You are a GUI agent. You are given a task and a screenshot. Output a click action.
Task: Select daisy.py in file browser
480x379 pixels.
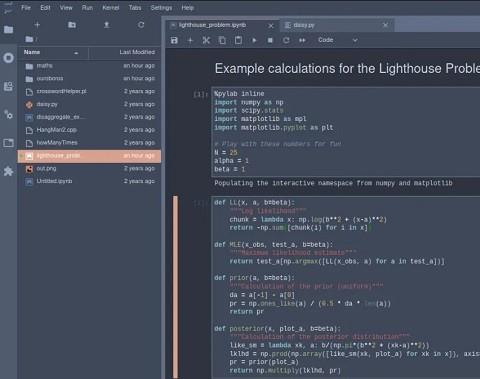[x=89, y=104]
